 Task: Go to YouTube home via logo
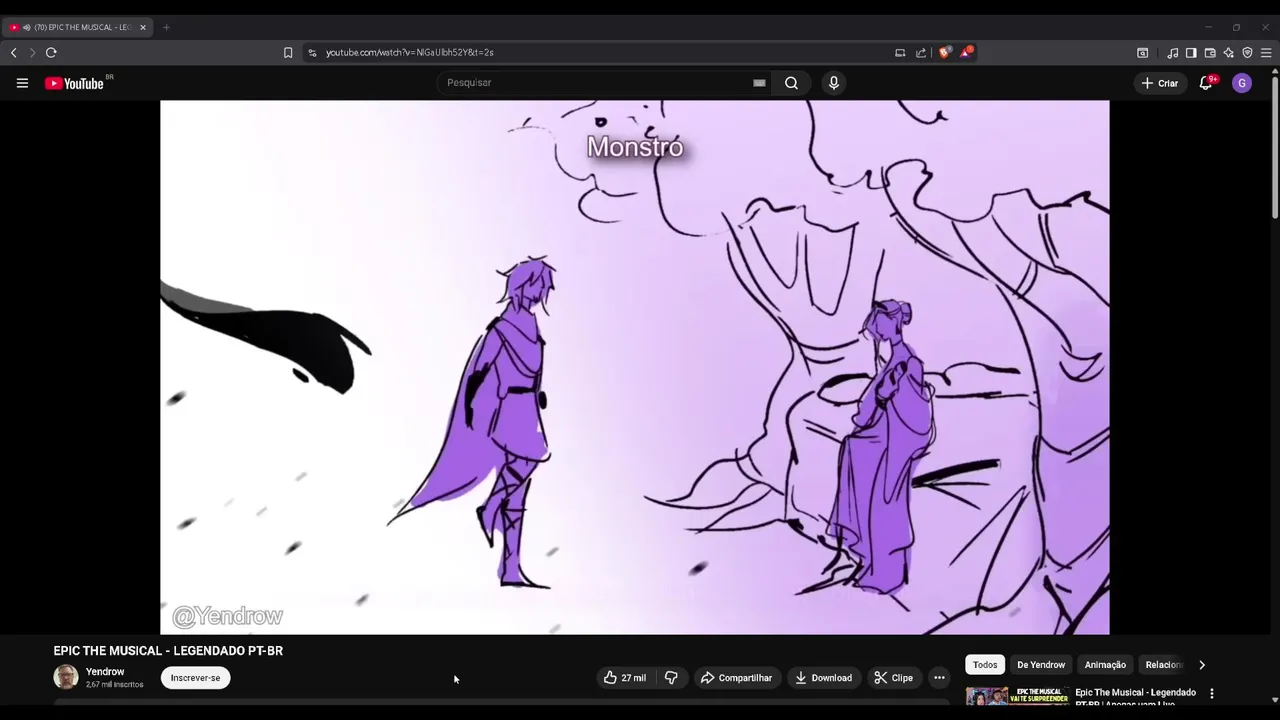[76, 83]
